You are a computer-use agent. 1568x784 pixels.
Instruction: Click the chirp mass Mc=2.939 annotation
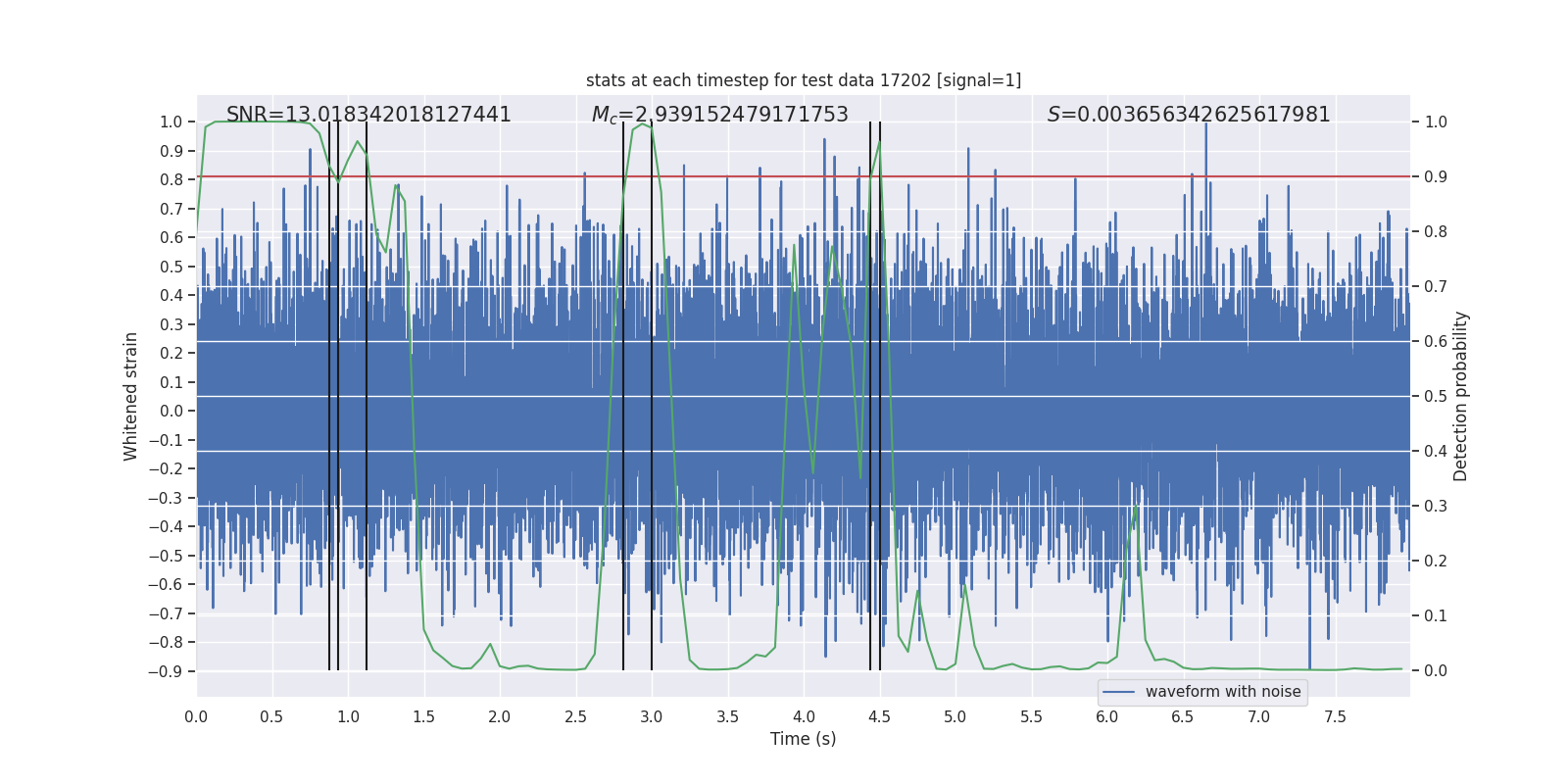[x=719, y=115]
